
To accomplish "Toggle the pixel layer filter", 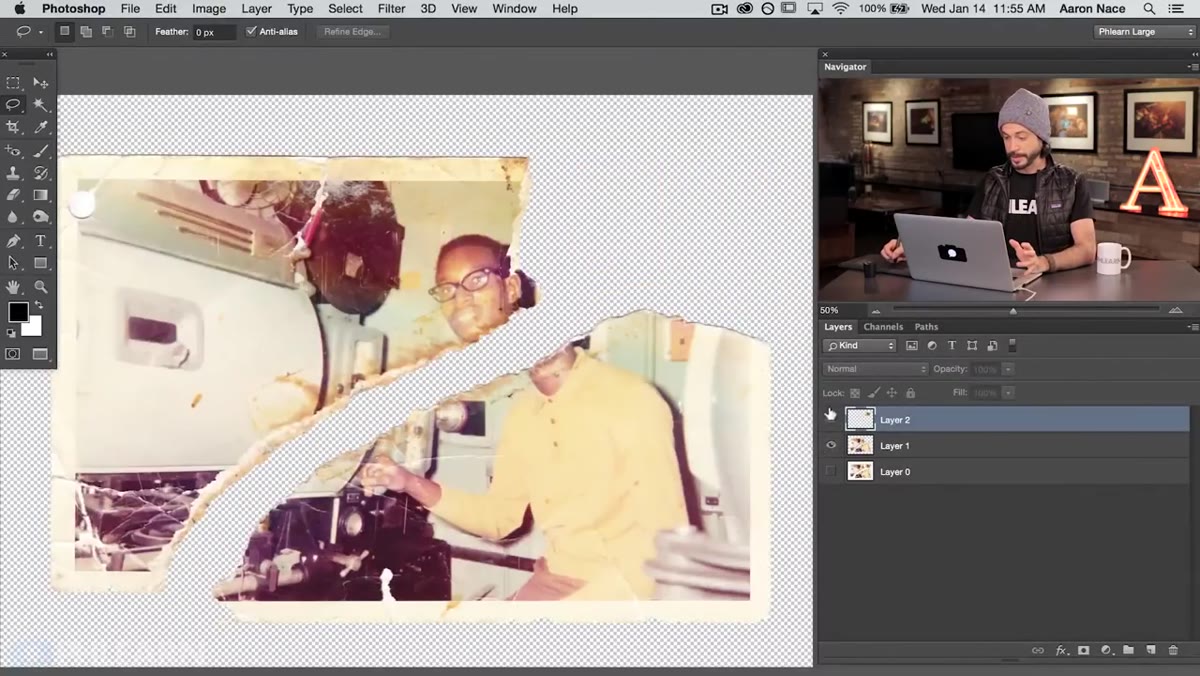I will [912, 346].
